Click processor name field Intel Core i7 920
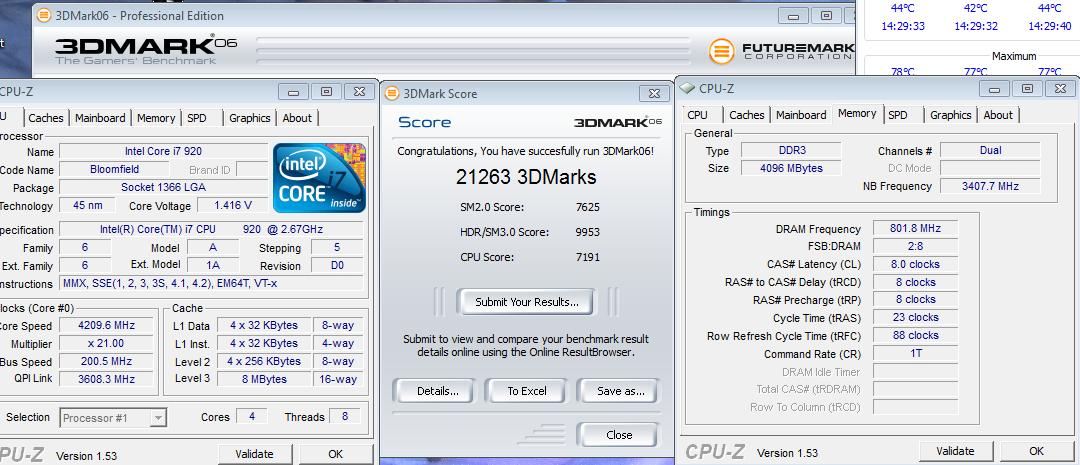This screenshot has width=1080, height=465. (163, 151)
